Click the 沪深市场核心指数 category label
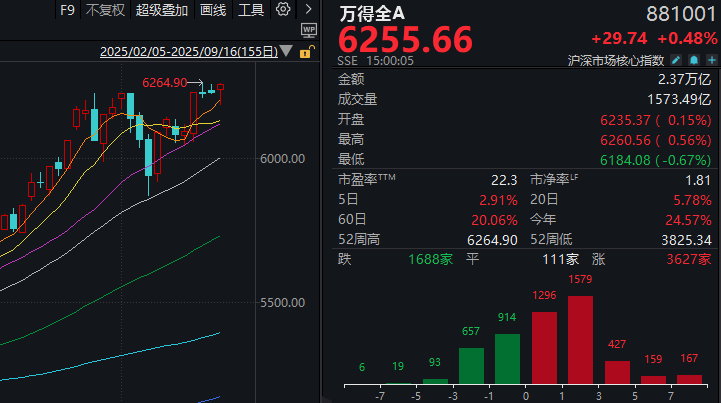The height and width of the screenshot is (403, 721). (617, 61)
